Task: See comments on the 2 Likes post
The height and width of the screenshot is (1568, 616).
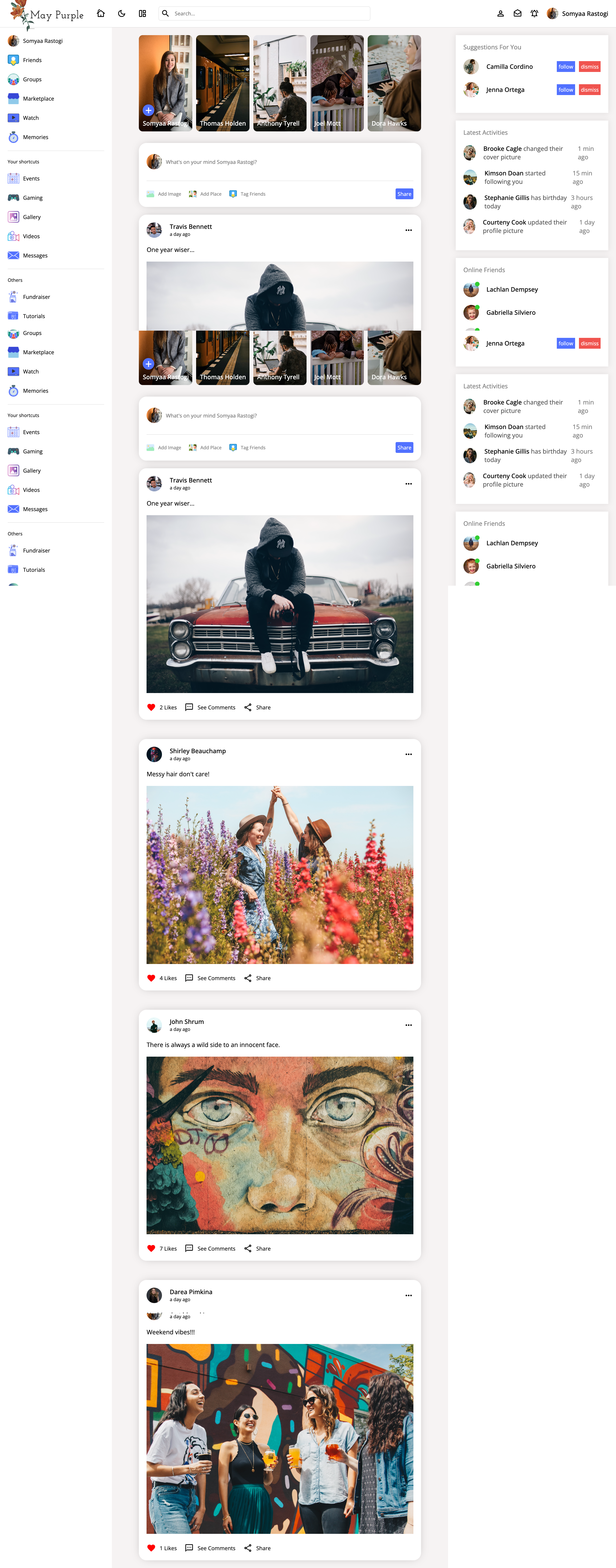Action: [x=210, y=707]
